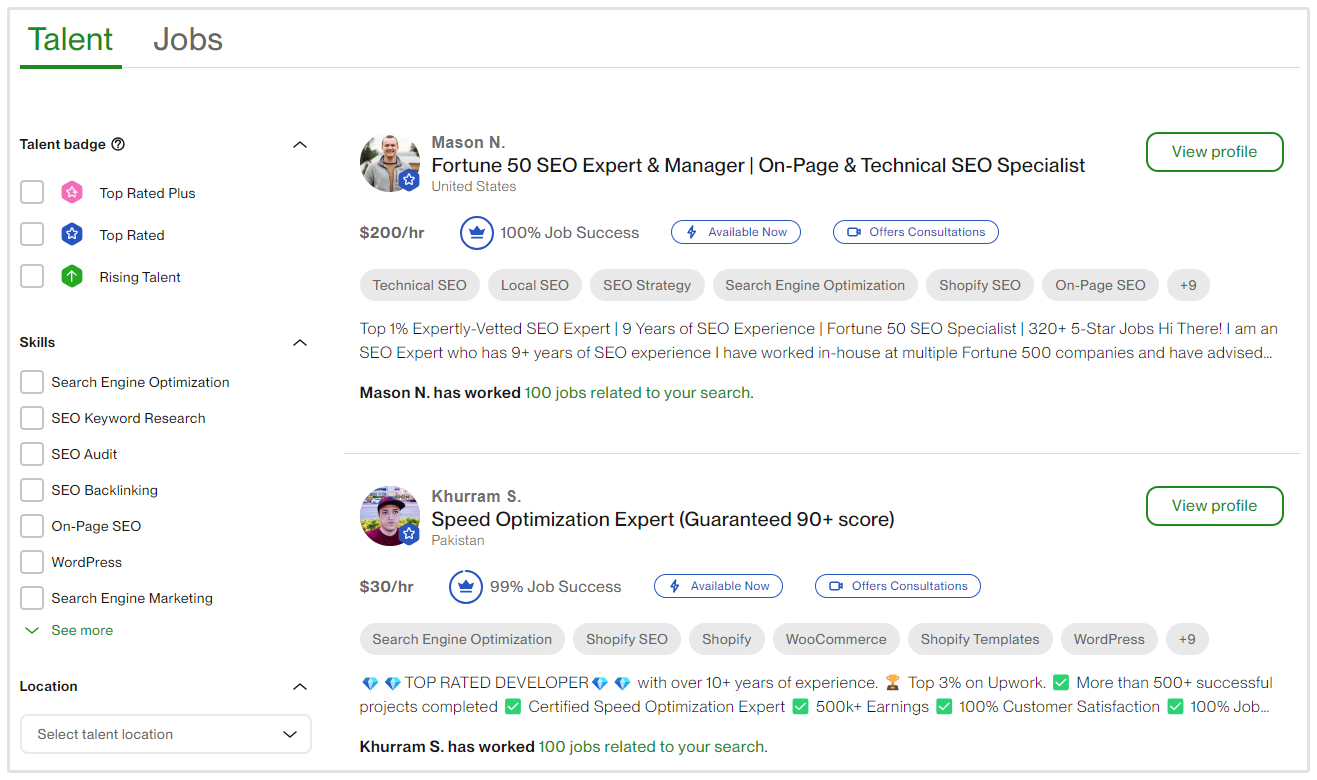
Task: Collapse the Skills filter section
Action: coord(299,342)
